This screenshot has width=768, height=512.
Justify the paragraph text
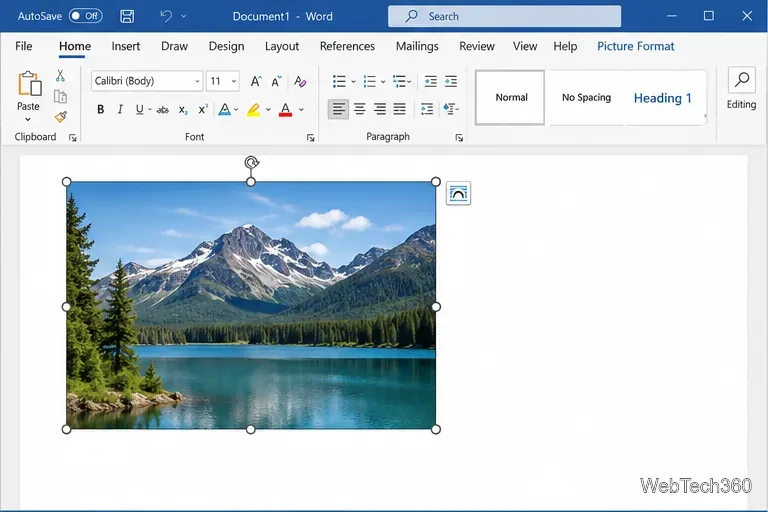400,109
